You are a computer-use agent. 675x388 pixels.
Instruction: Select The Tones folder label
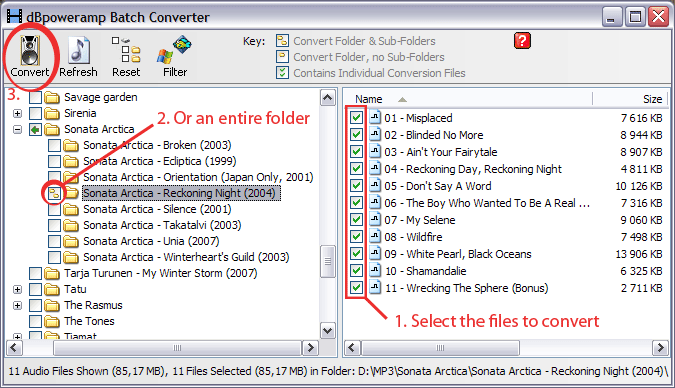tap(89, 321)
